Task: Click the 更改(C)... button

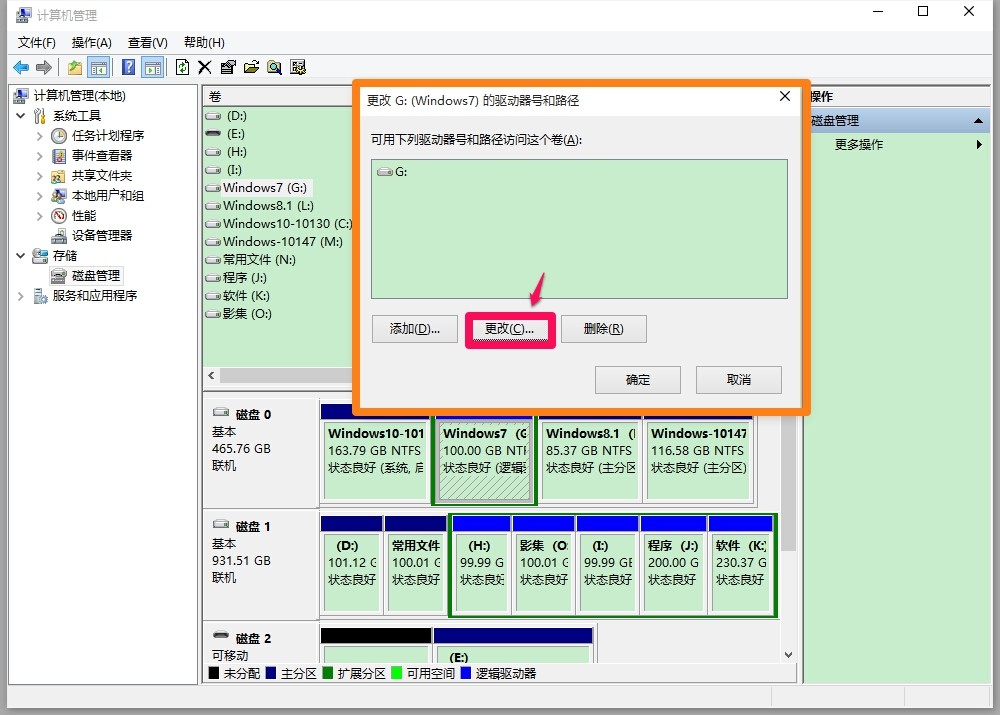Action: point(510,329)
